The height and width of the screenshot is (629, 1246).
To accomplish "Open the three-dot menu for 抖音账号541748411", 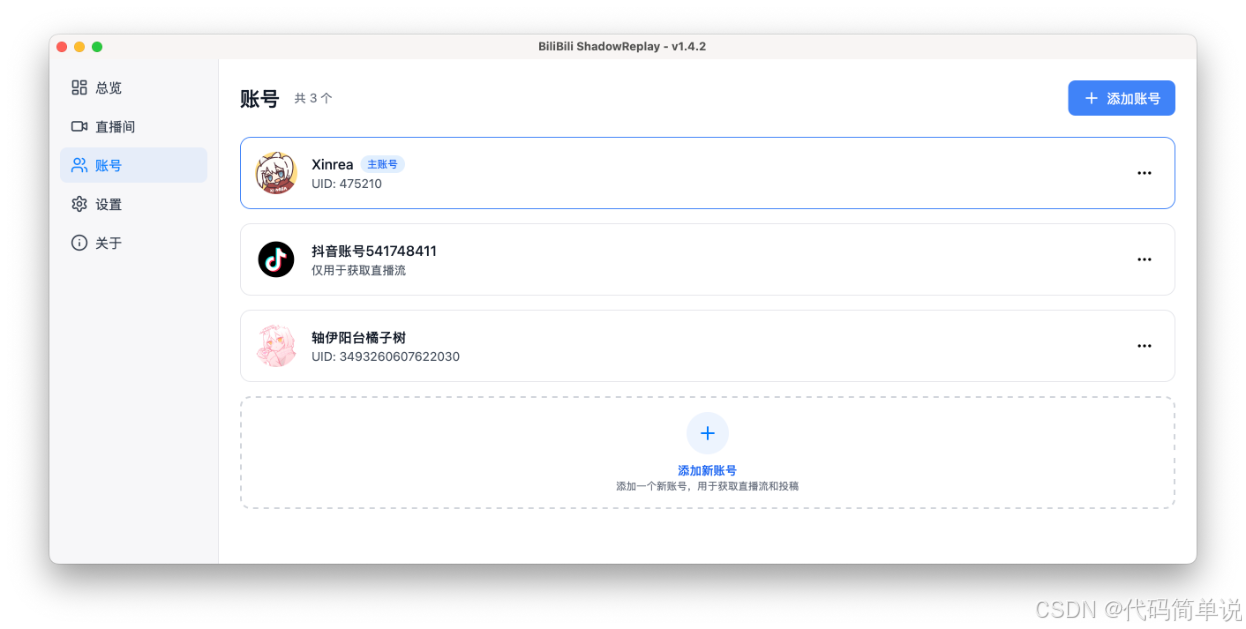I will tap(1144, 259).
